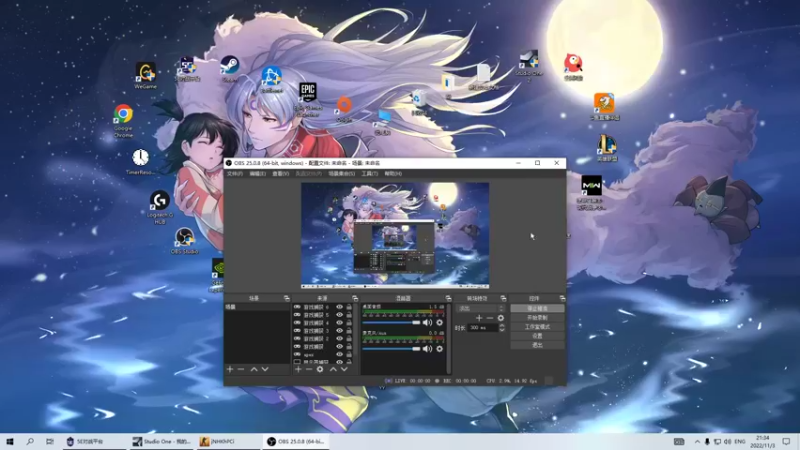
Task: Mute the 麦克风/Aux channel speaker
Action: click(x=427, y=349)
